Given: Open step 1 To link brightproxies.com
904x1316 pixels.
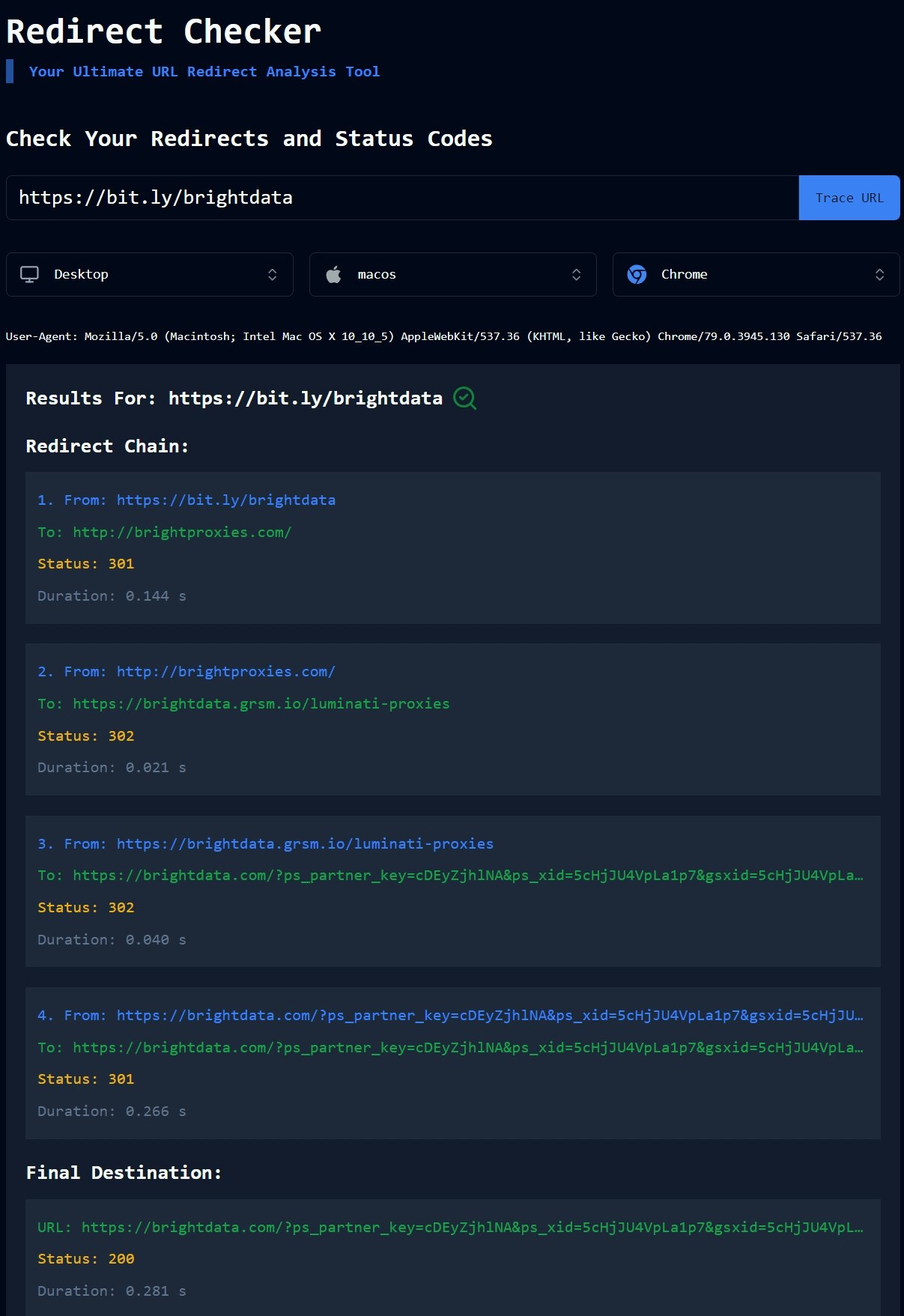Looking at the screenshot, I should 182,532.
